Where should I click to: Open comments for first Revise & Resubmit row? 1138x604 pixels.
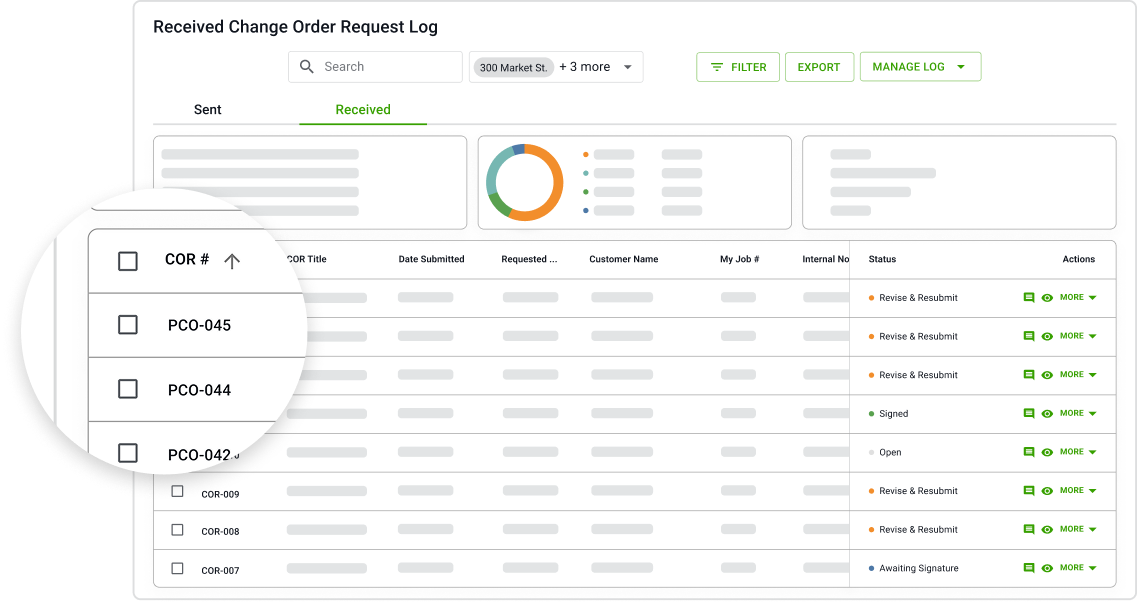click(1029, 298)
